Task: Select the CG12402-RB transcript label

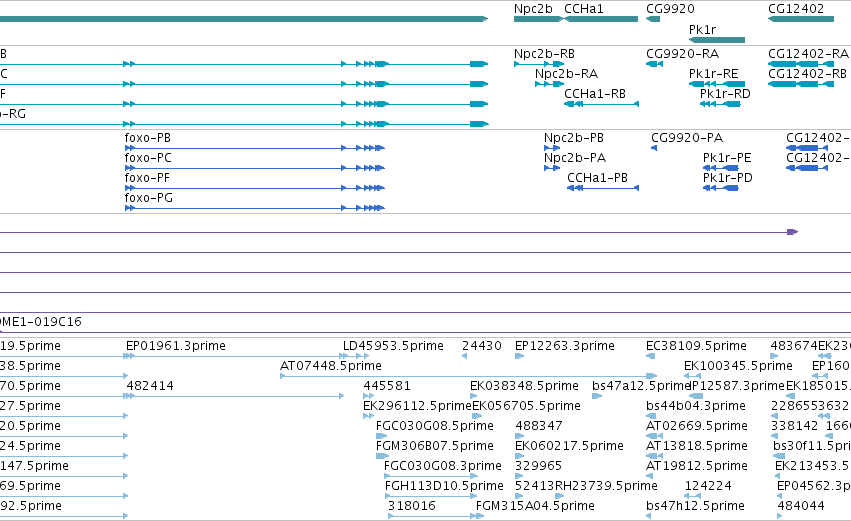Action: [808, 74]
